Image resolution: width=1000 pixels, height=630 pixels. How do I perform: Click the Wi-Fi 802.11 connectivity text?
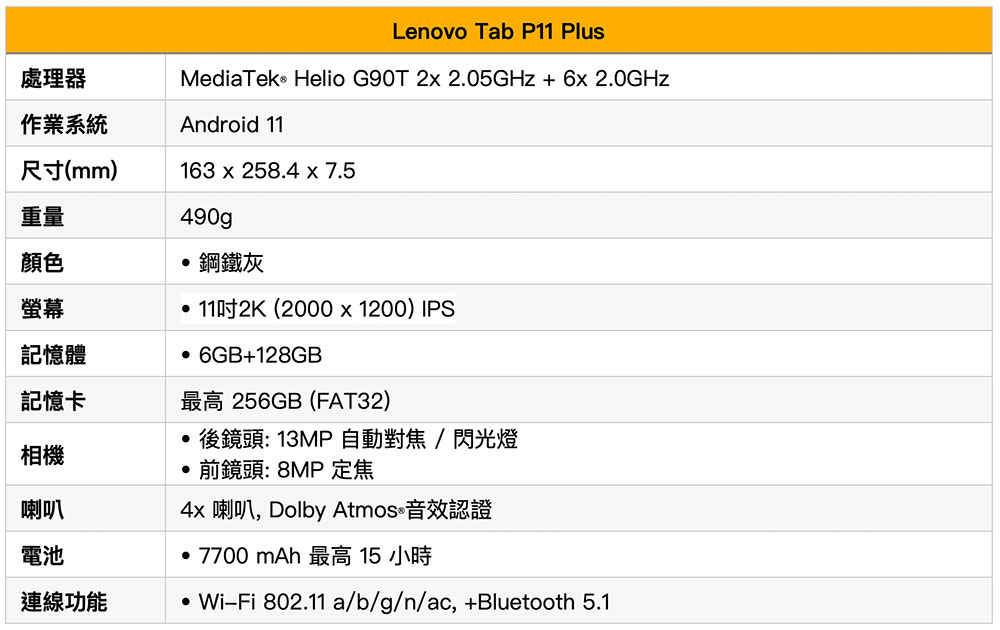404,602
